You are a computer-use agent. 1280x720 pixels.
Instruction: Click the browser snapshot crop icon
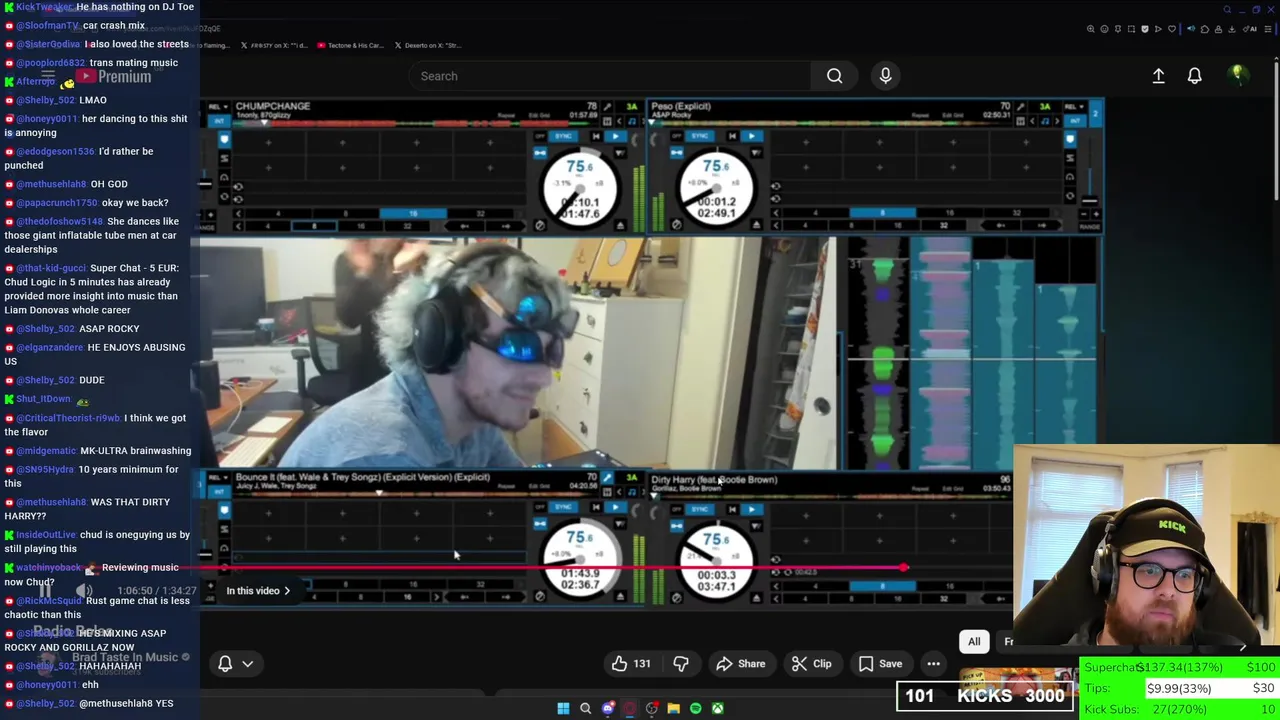1131,29
